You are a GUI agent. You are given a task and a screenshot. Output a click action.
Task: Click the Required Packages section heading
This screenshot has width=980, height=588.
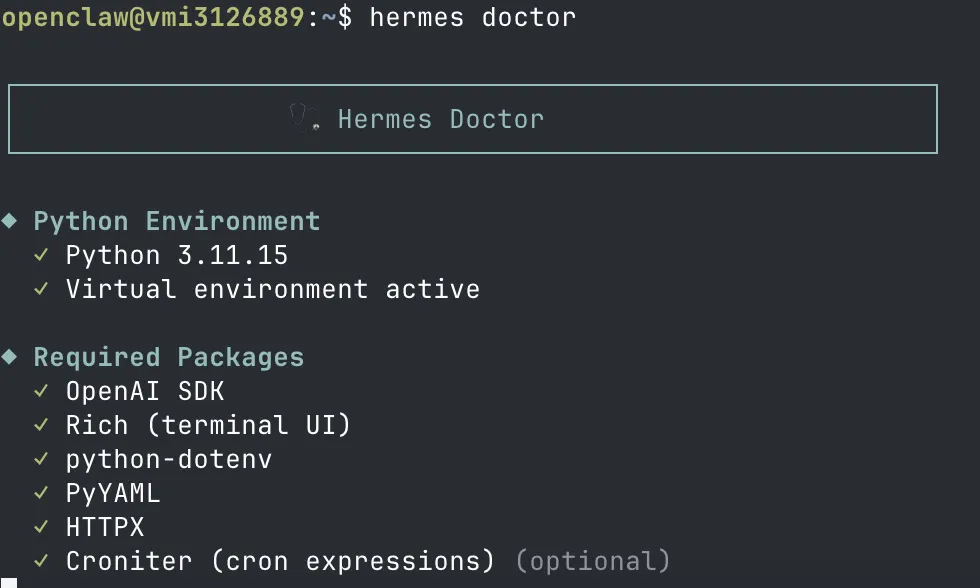click(x=169, y=357)
